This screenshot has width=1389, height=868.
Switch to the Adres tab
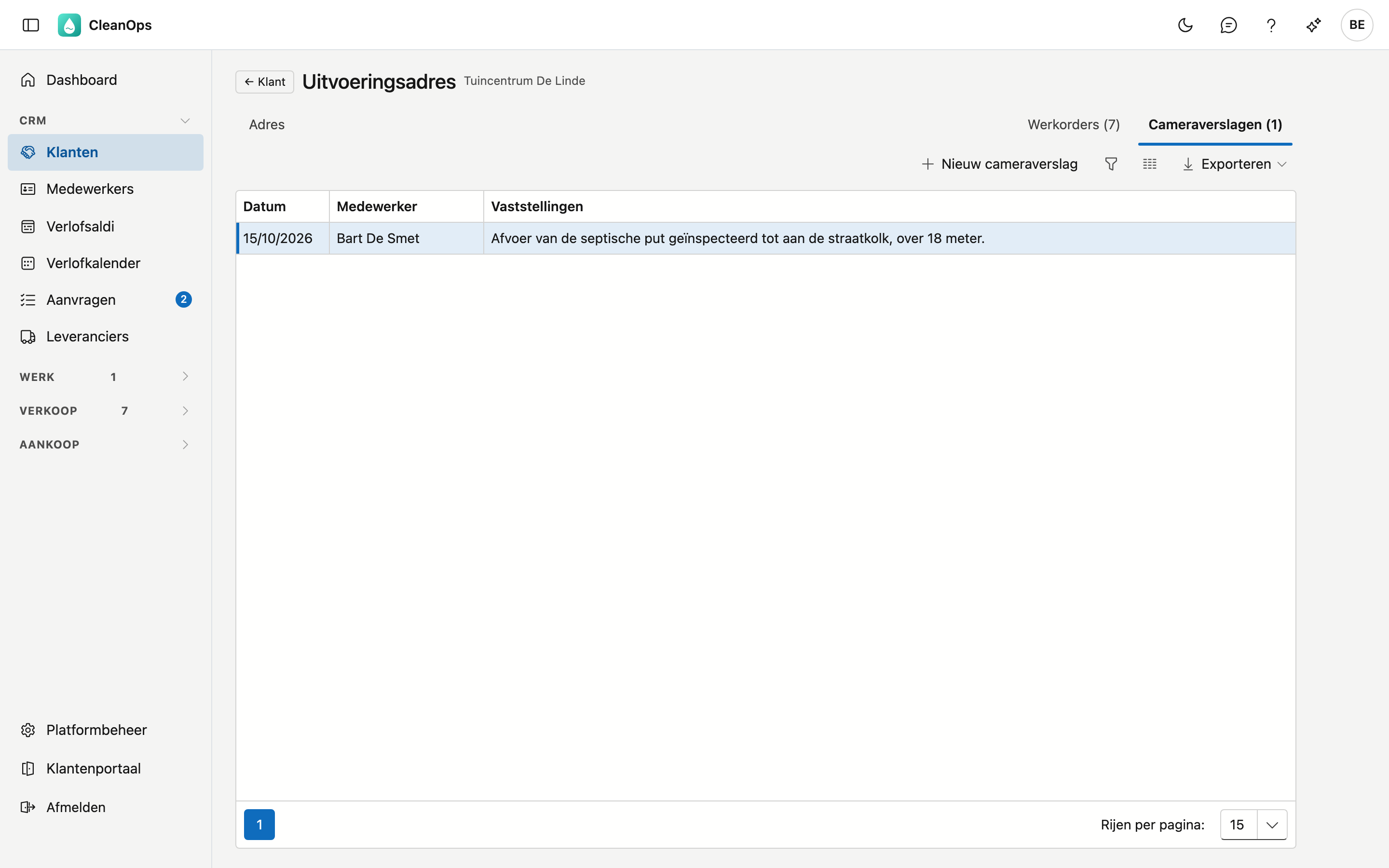point(267,124)
